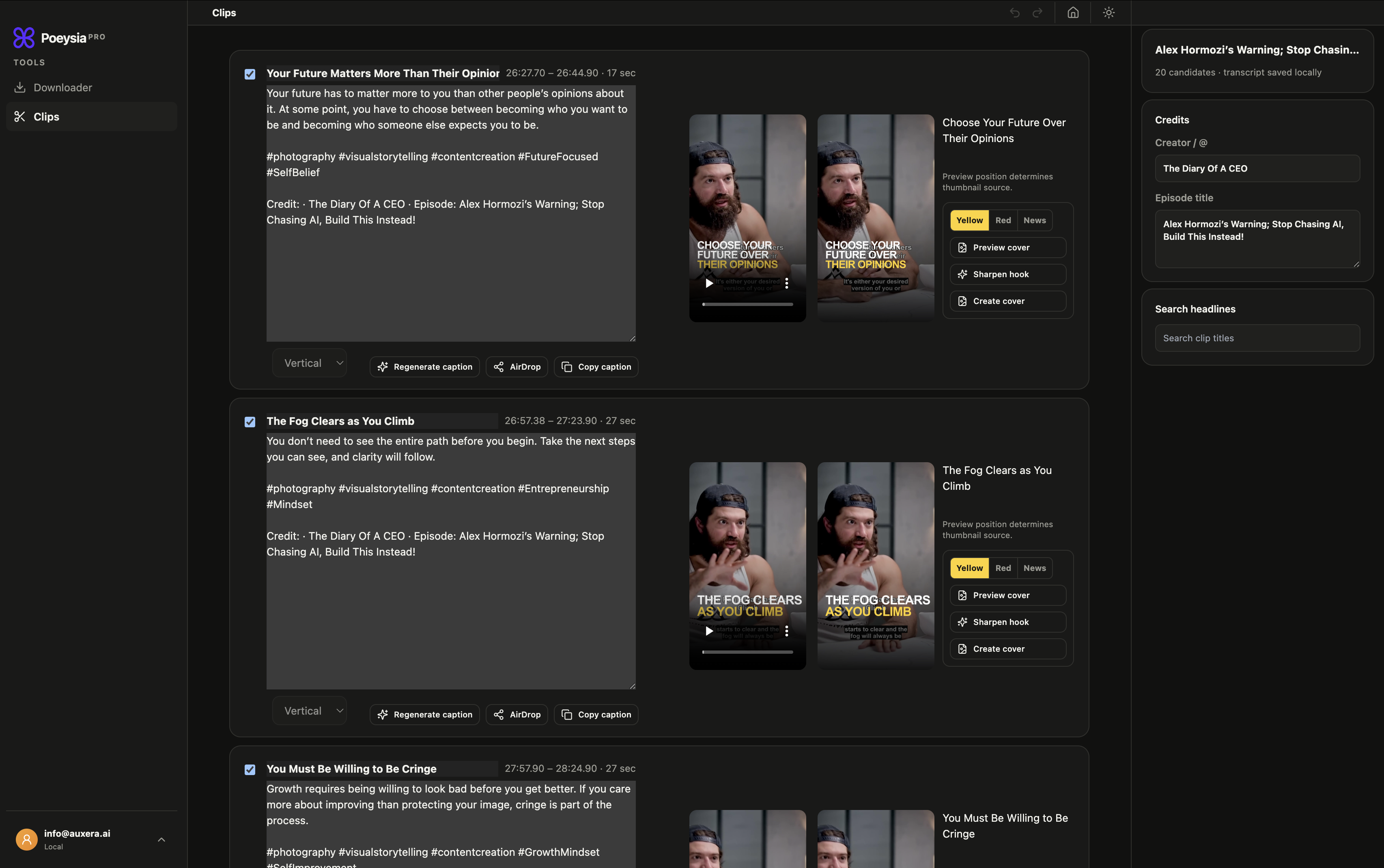This screenshot has height=868, width=1384.
Task: Uncheck the Willing to Be Cringe checkbox
Action: tap(250, 770)
